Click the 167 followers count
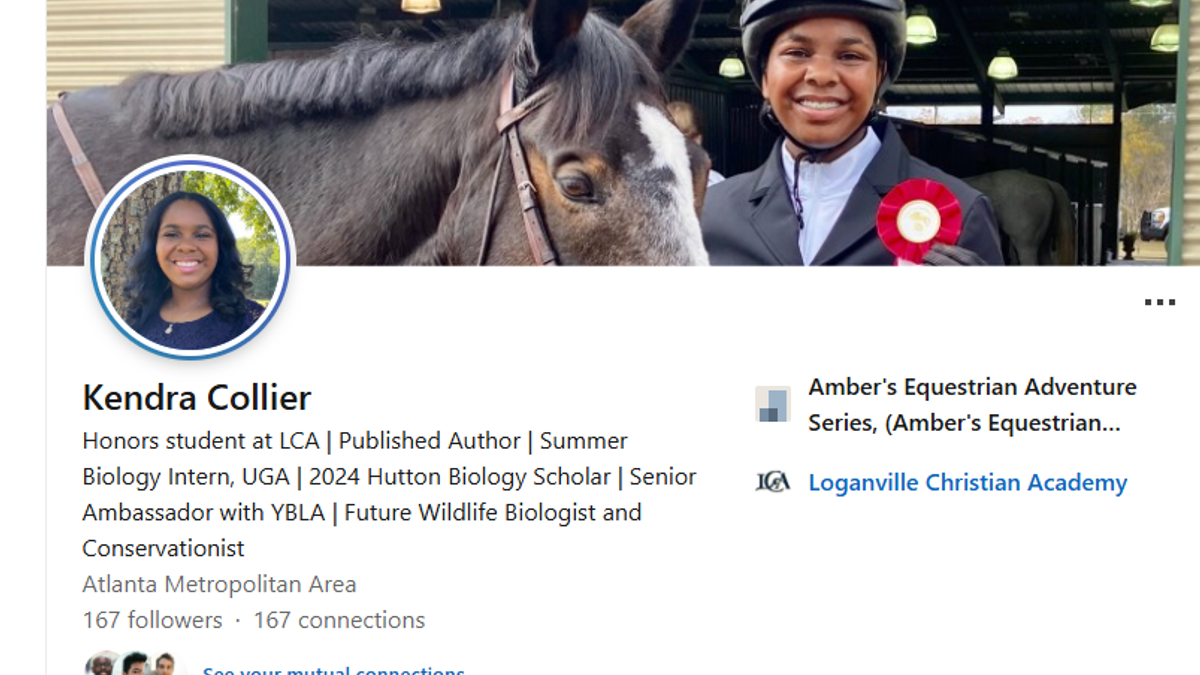1200x675 pixels. [152, 620]
